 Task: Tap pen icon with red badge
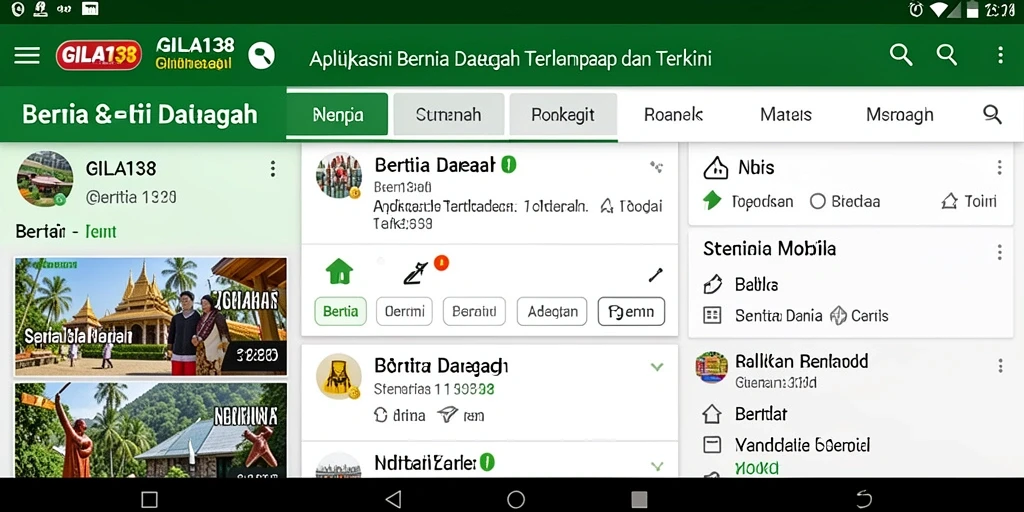coord(415,273)
